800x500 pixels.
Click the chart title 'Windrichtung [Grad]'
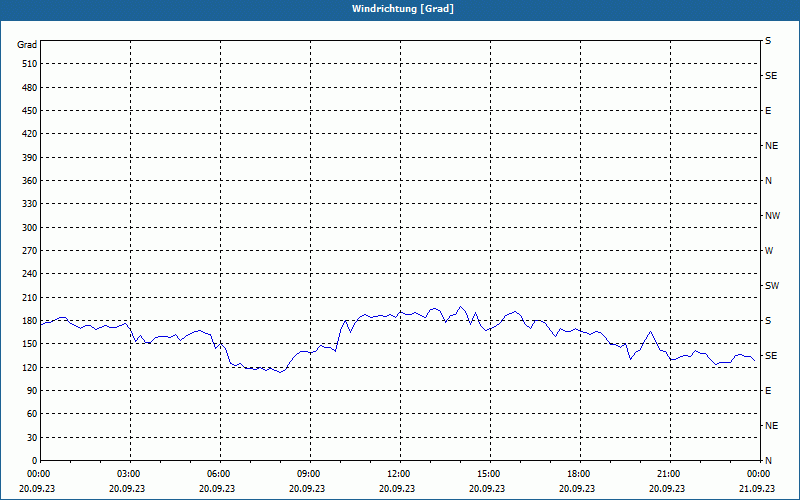tap(403, 9)
